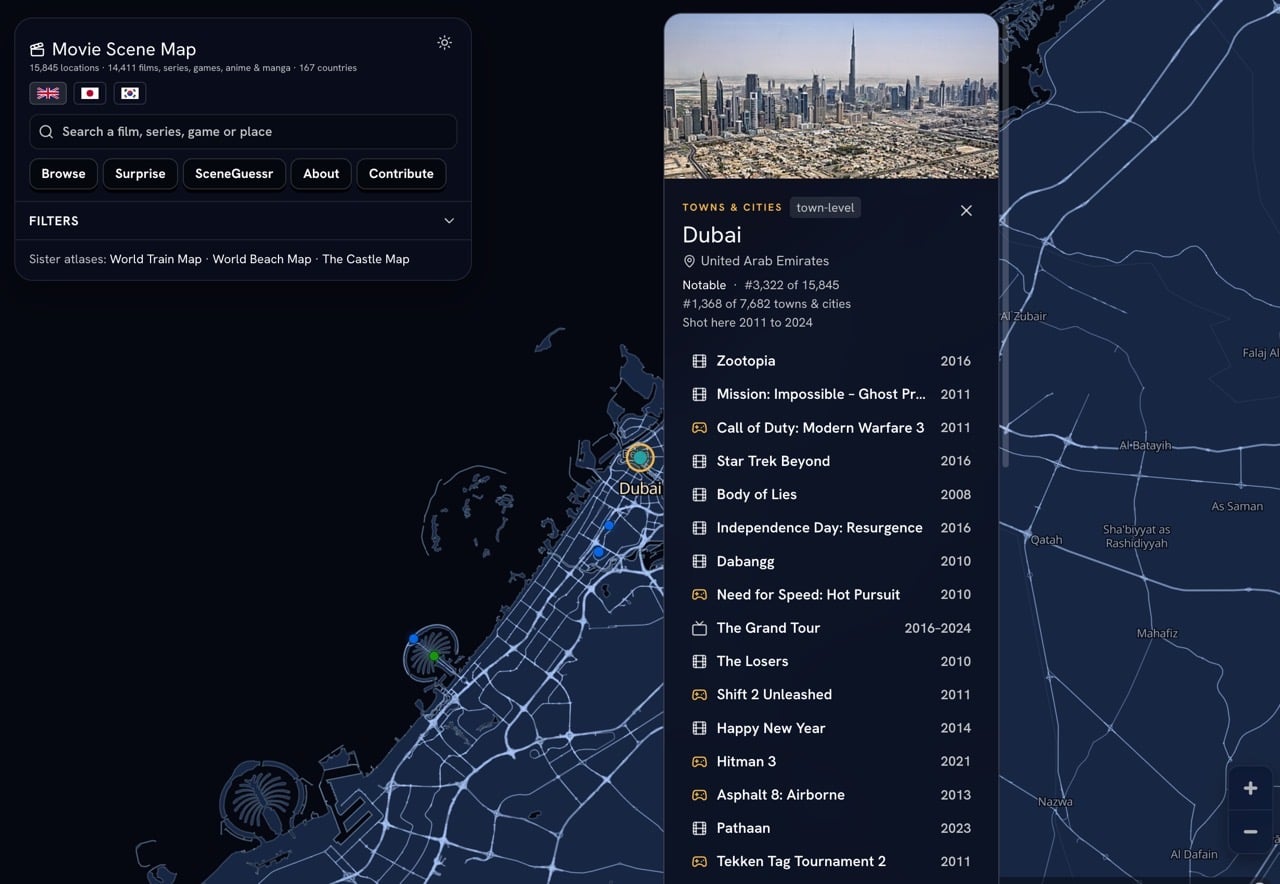The width and height of the screenshot is (1280, 884).
Task: Click the gamepad icon beside Shift 2 Unleashed
Action: pyautogui.click(x=700, y=695)
